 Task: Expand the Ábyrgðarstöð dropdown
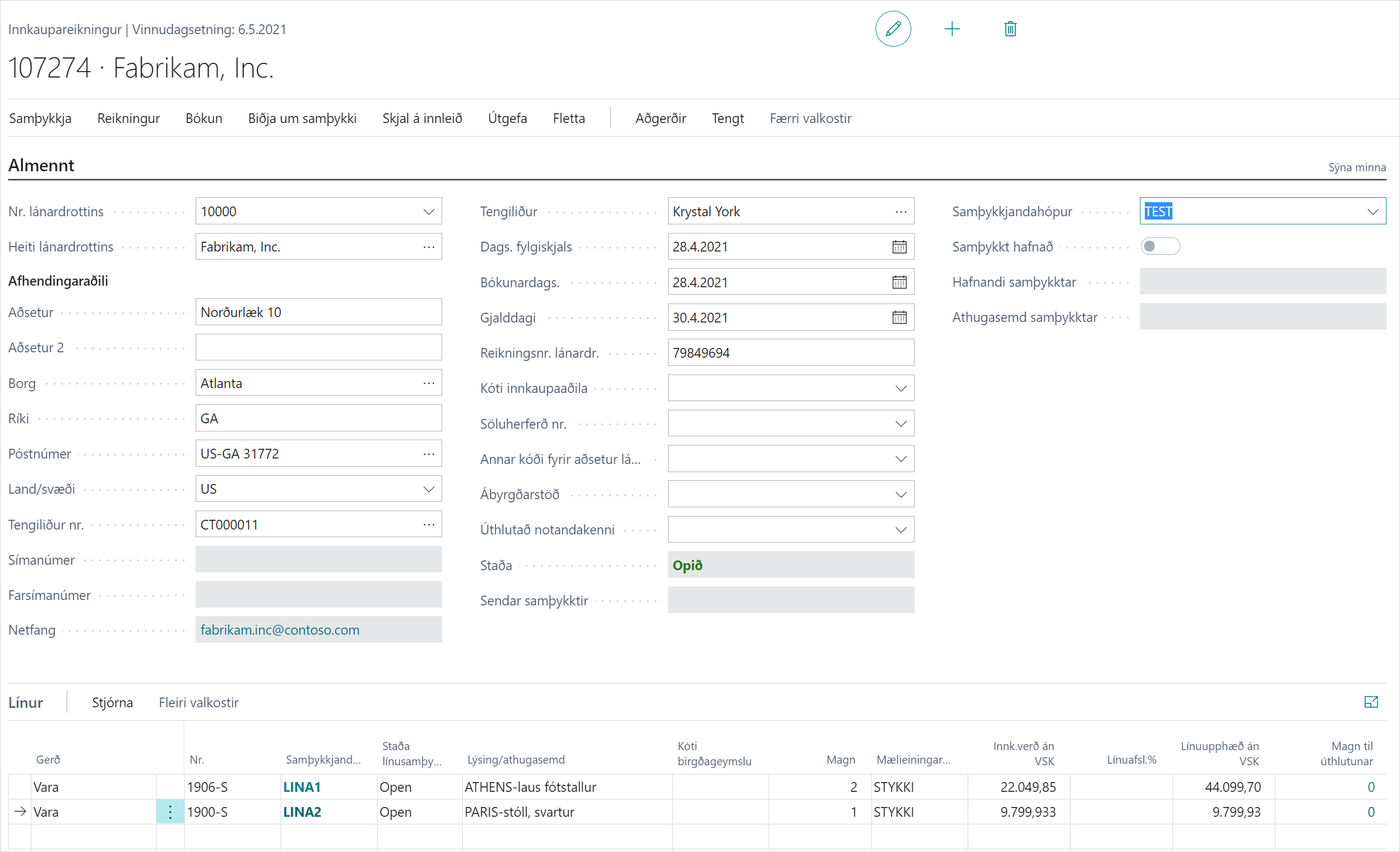(900, 494)
